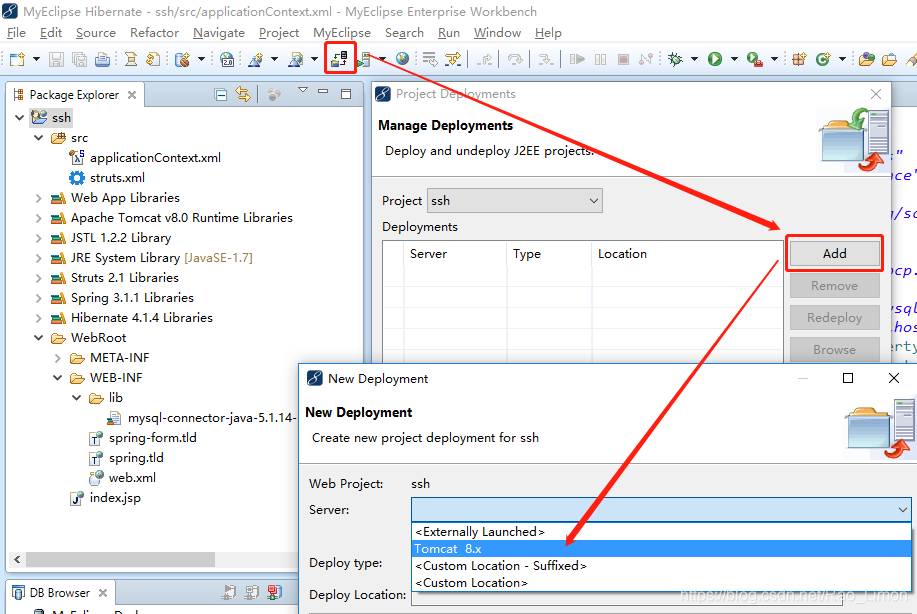Open the Source menu
Viewport: 917px width, 614px height.
pos(95,33)
